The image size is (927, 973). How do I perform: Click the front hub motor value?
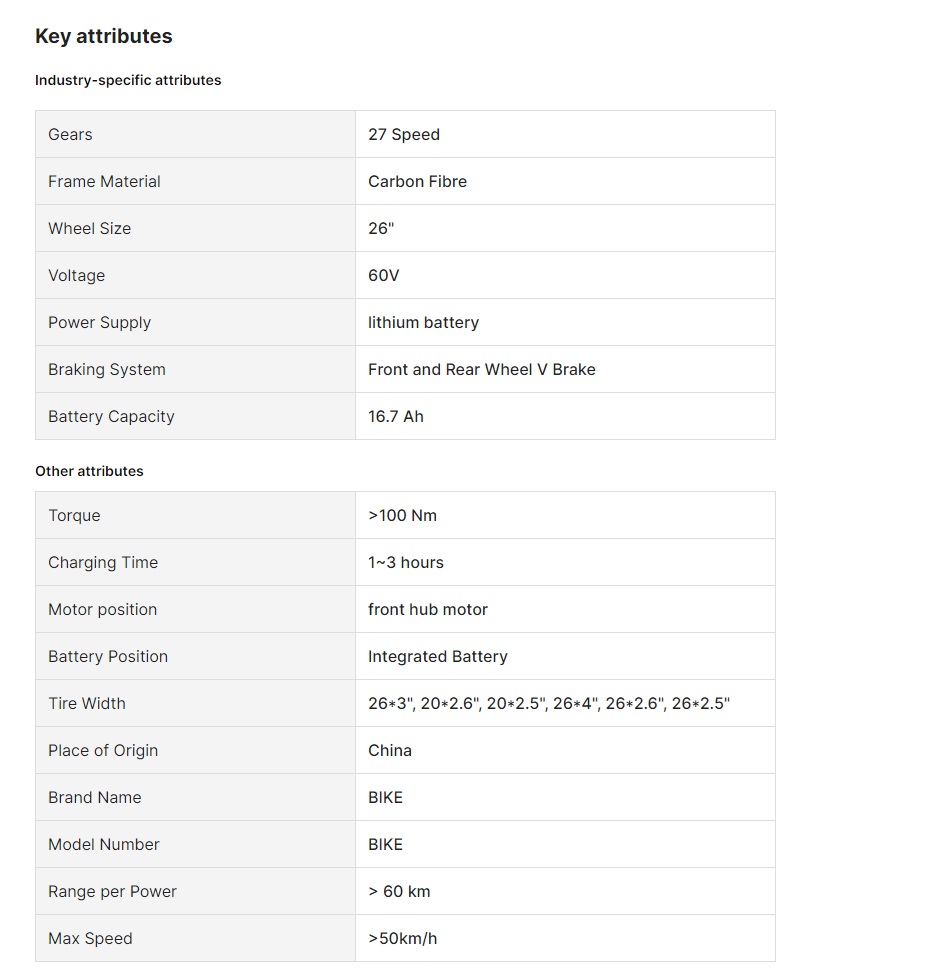click(428, 609)
